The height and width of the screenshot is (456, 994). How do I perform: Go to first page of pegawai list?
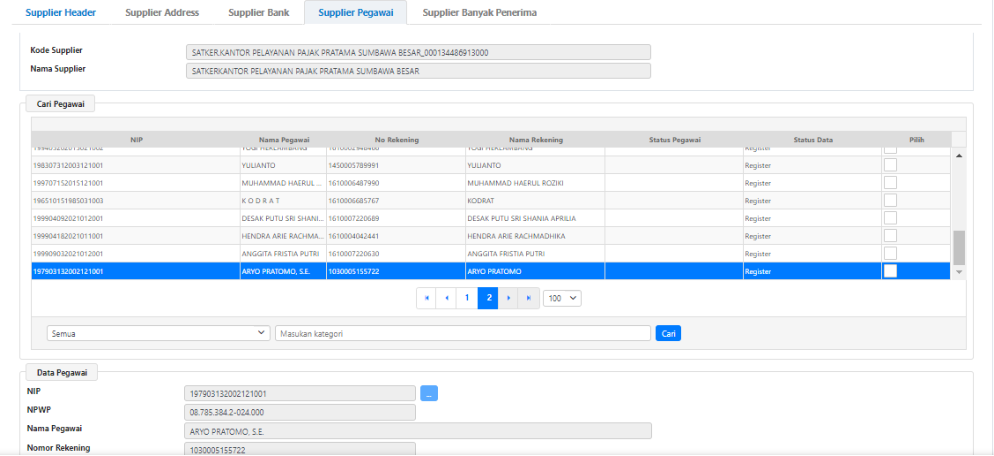pyautogui.click(x=427, y=298)
